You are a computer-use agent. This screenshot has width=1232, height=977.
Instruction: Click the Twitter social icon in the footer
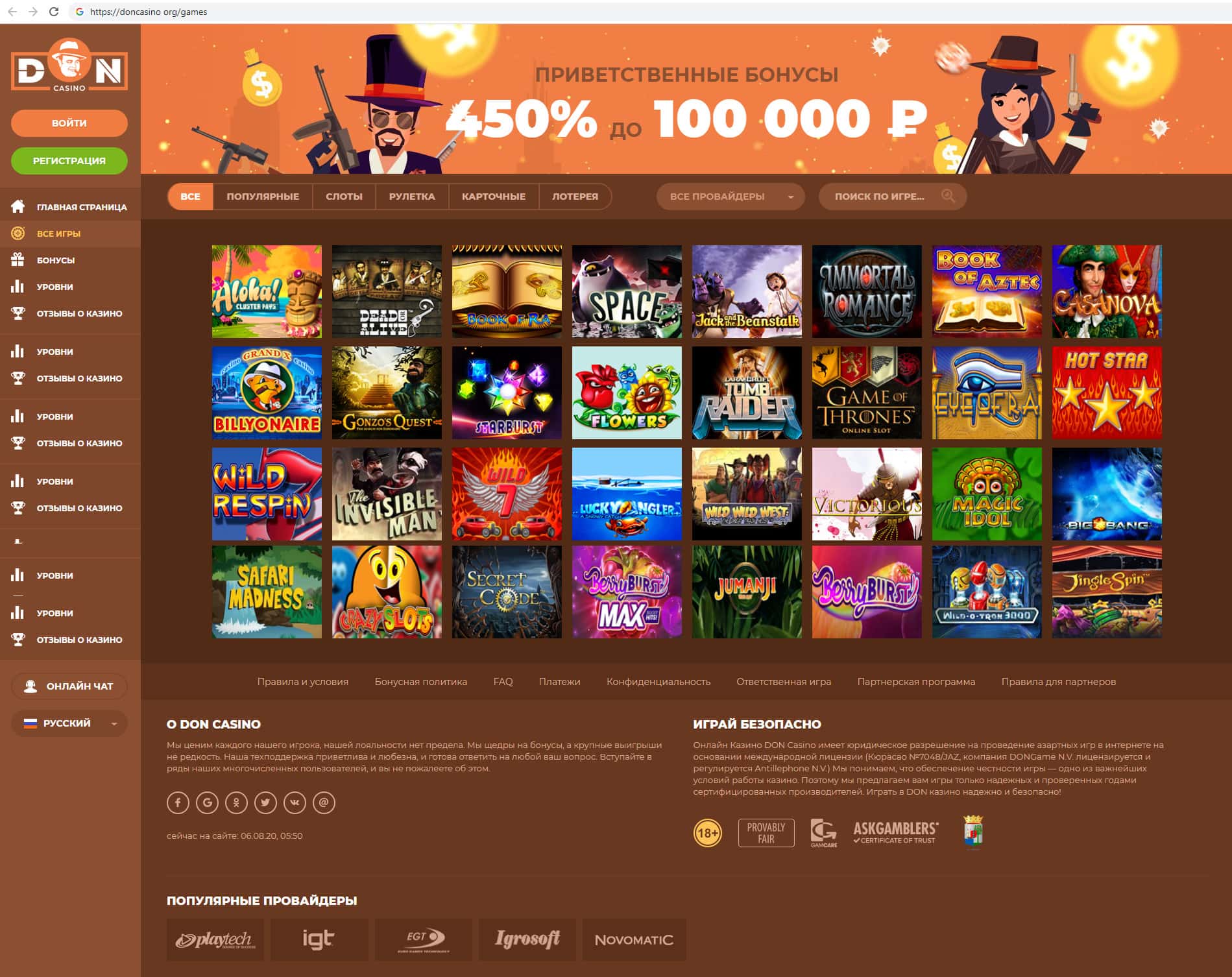[265, 802]
